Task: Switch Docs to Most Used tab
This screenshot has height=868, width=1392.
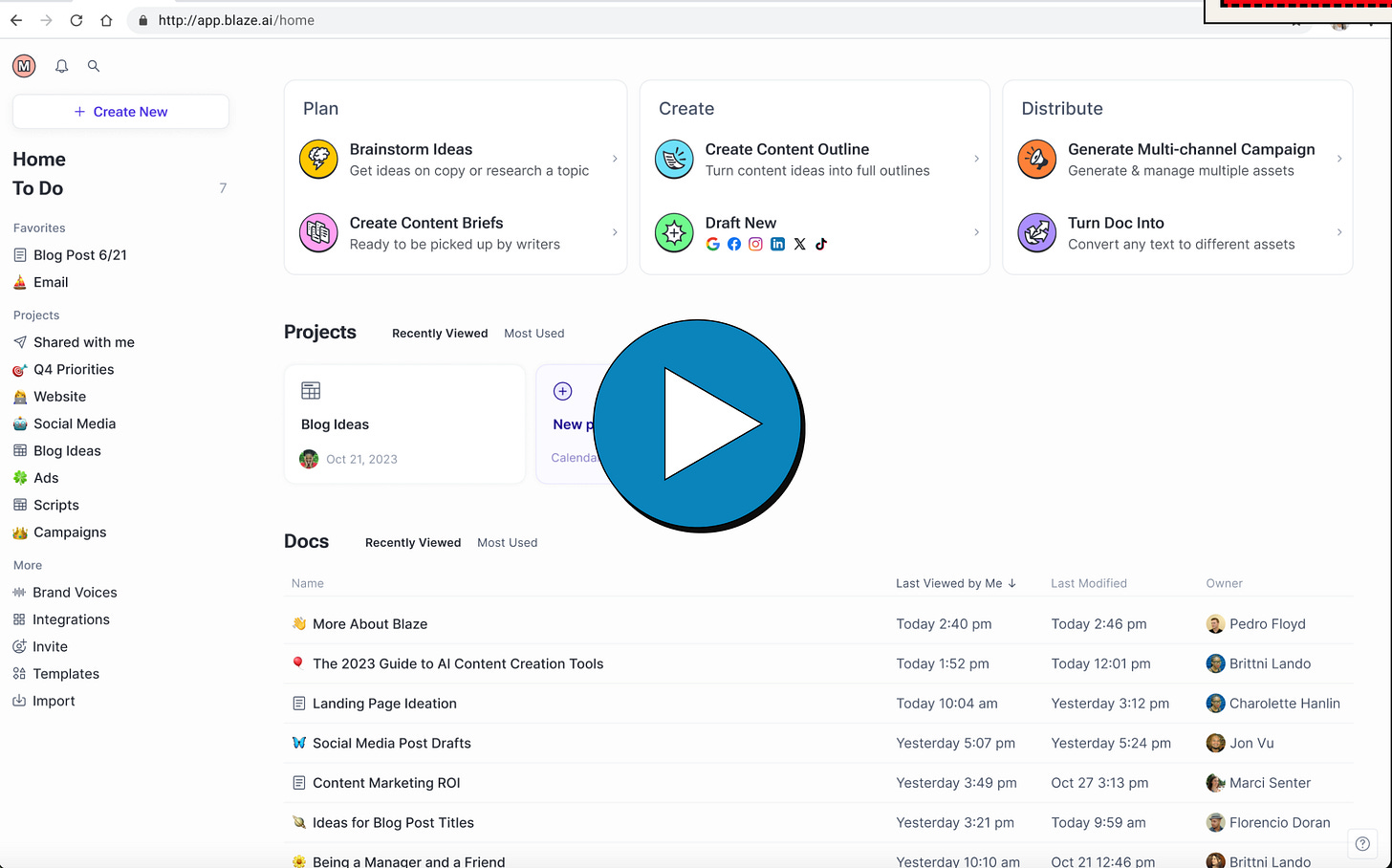Action: click(x=508, y=543)
